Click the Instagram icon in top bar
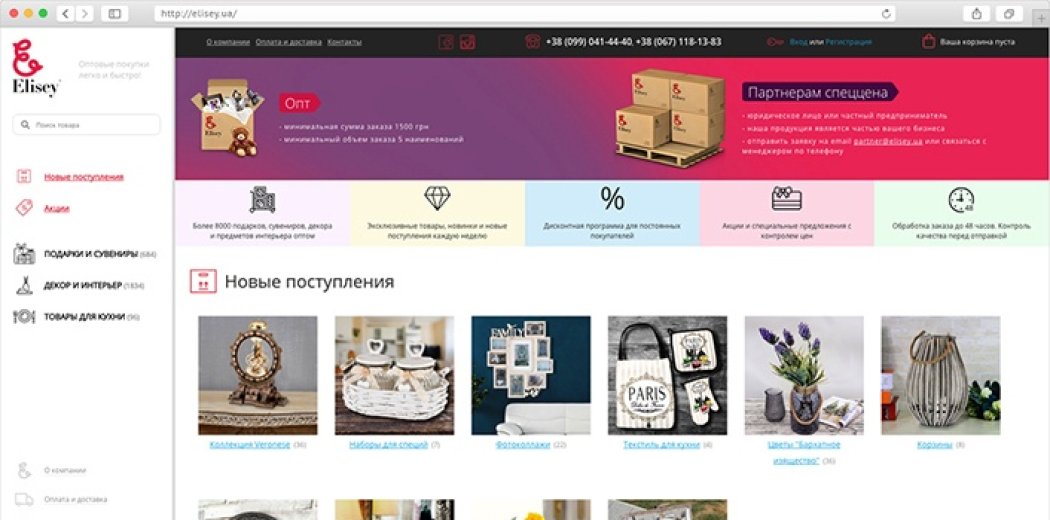 (x=467, y=41)
